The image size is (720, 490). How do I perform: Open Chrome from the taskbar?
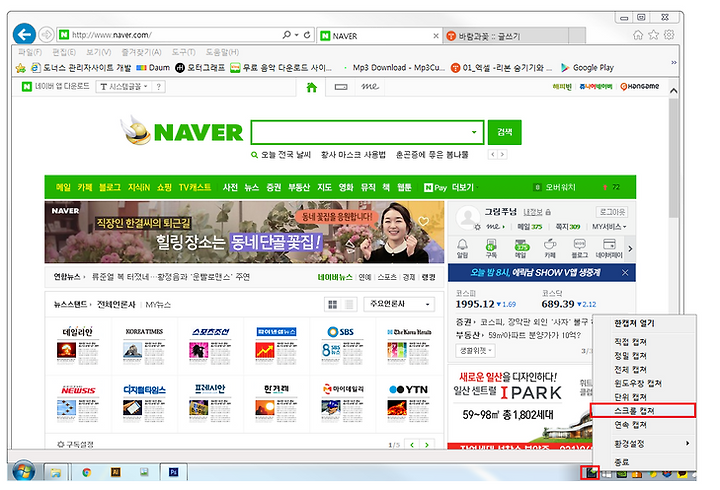pos(86,472)
